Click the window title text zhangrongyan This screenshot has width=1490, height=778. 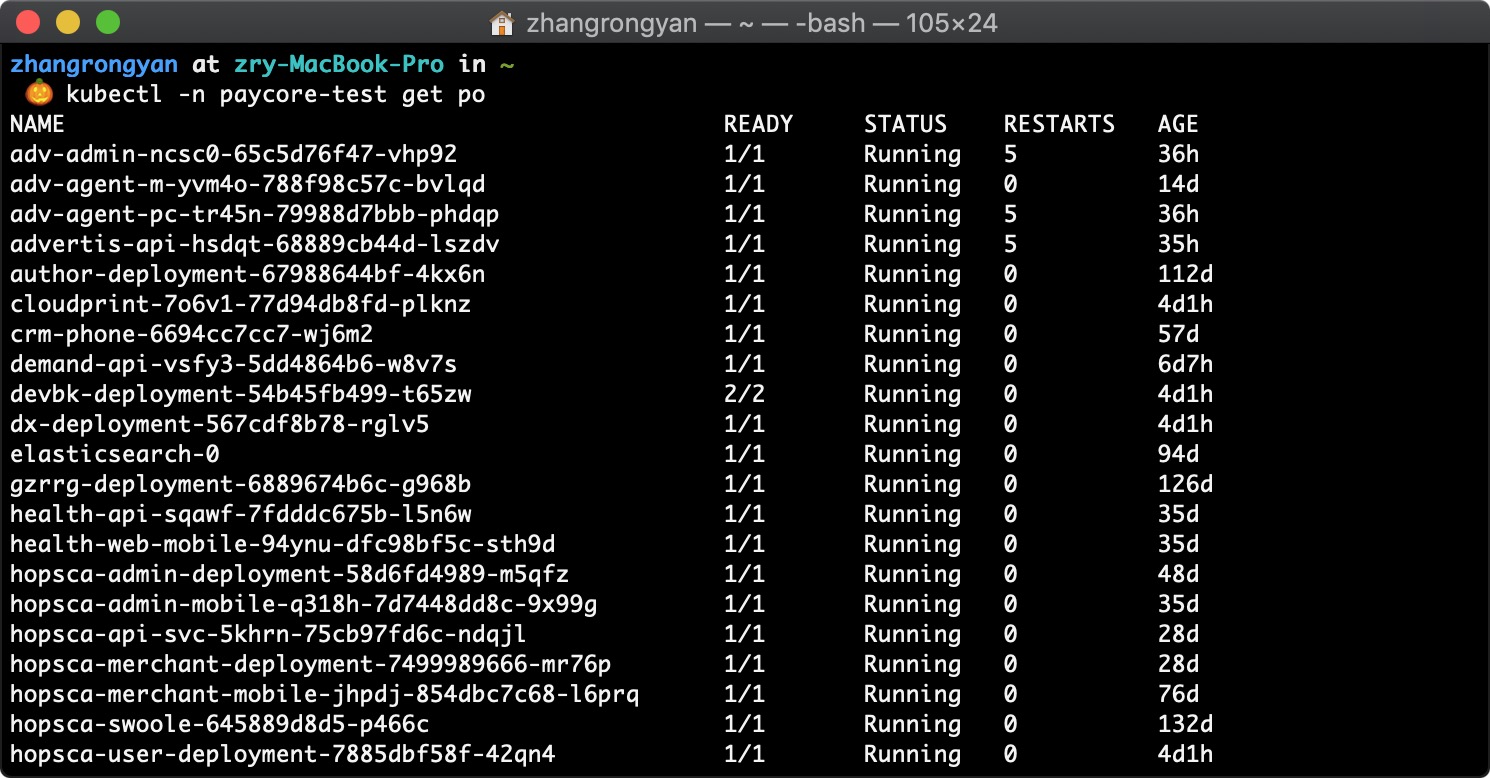611,23
